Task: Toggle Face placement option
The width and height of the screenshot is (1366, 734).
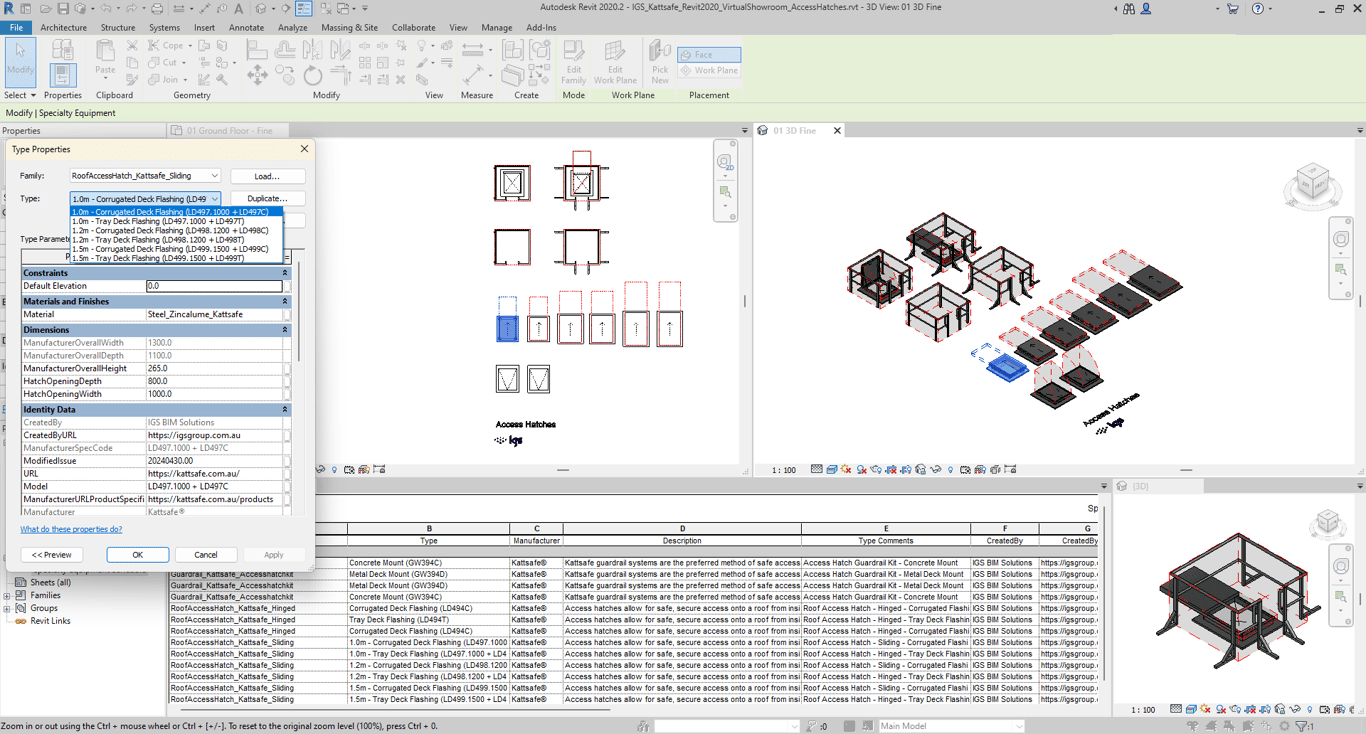Action: [709, 55]
